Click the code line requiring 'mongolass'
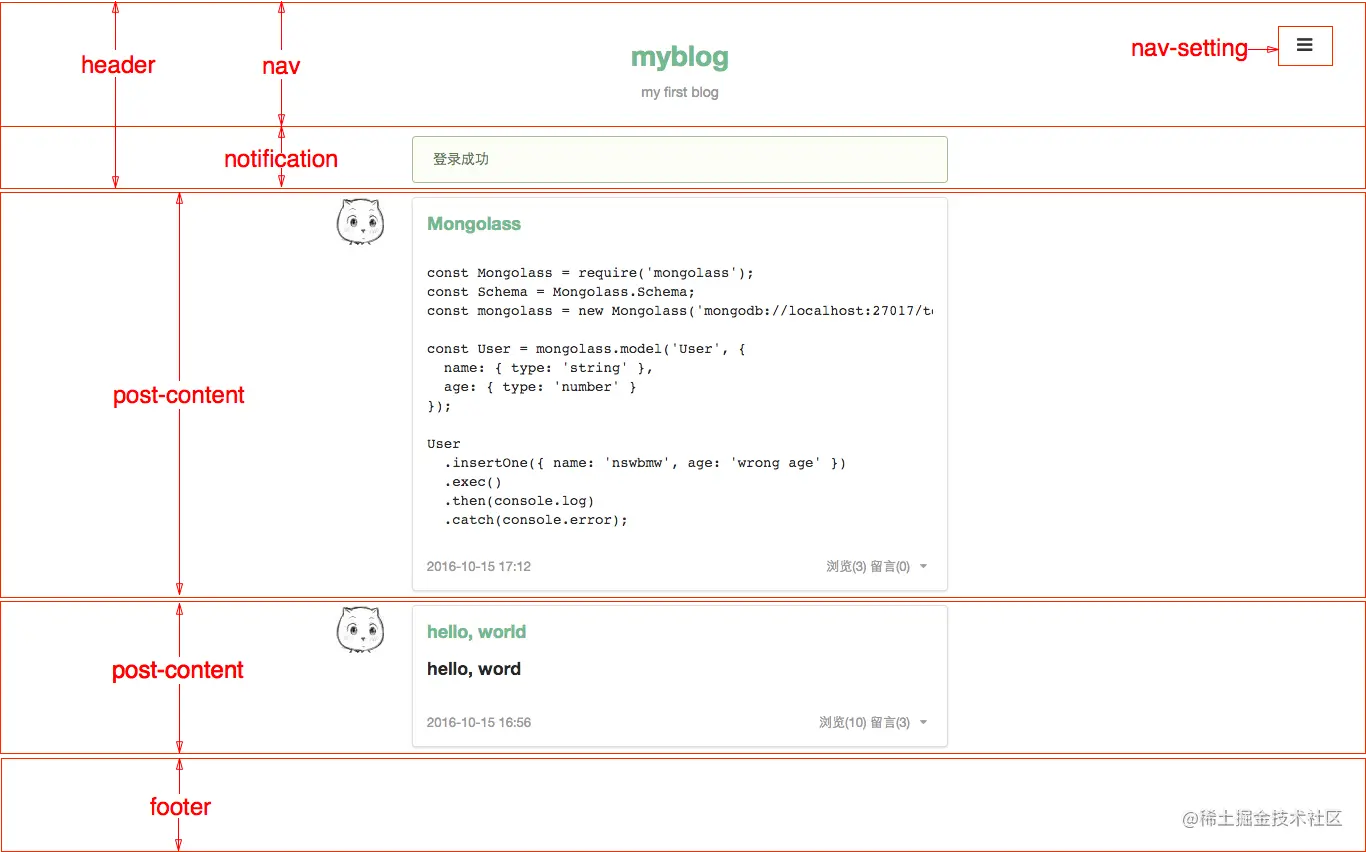The width and height of the screenshot is (1366, 852). click(x=590, y=273)
